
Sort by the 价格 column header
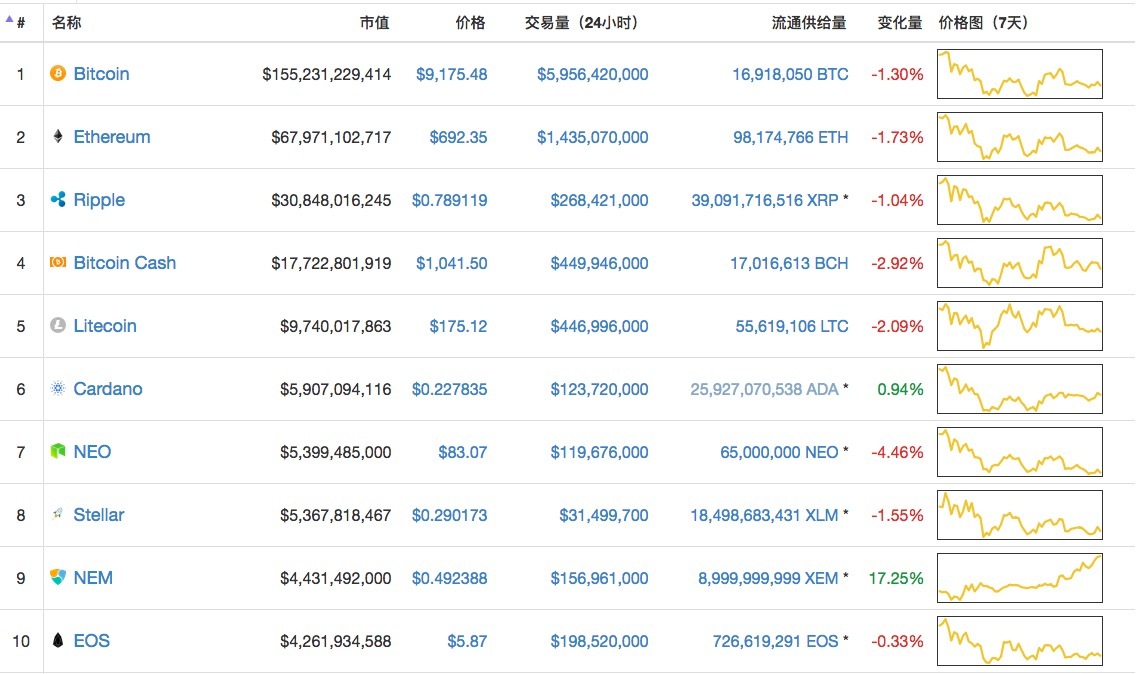pos(470,23)
